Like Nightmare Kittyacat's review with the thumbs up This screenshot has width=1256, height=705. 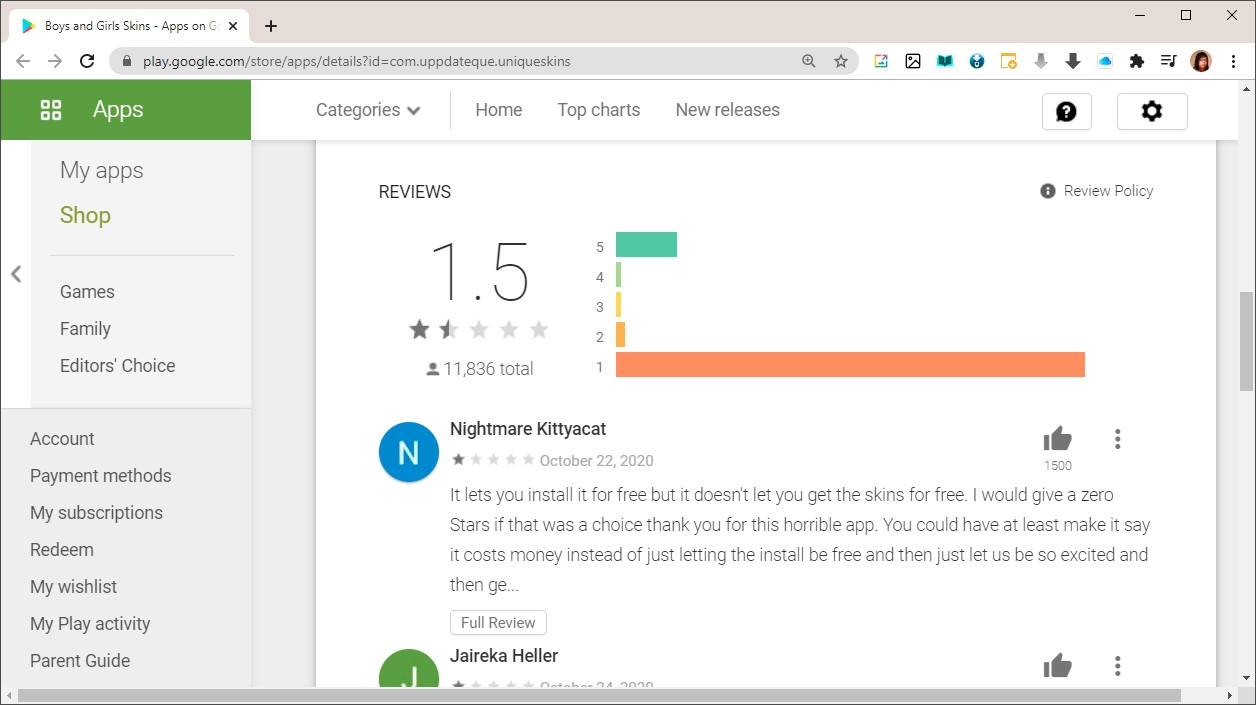click(x=1057, y=439)
